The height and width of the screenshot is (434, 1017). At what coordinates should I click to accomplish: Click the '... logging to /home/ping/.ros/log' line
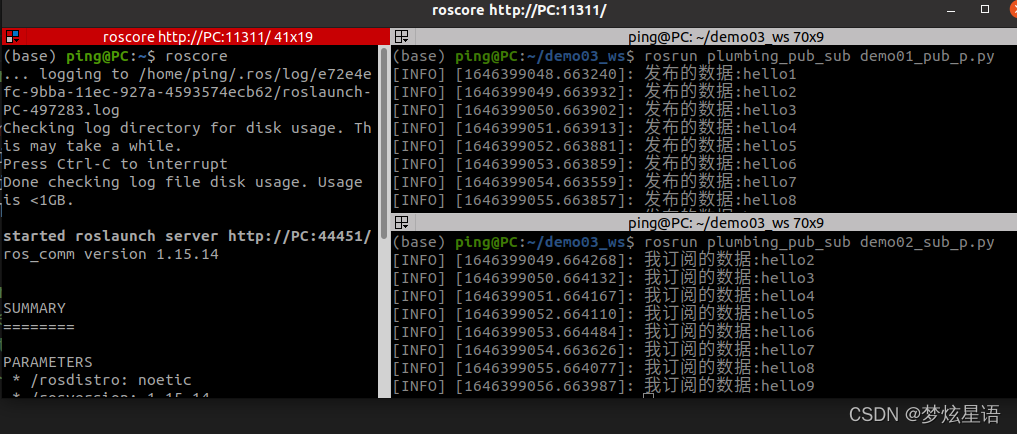tap(187, 74)
